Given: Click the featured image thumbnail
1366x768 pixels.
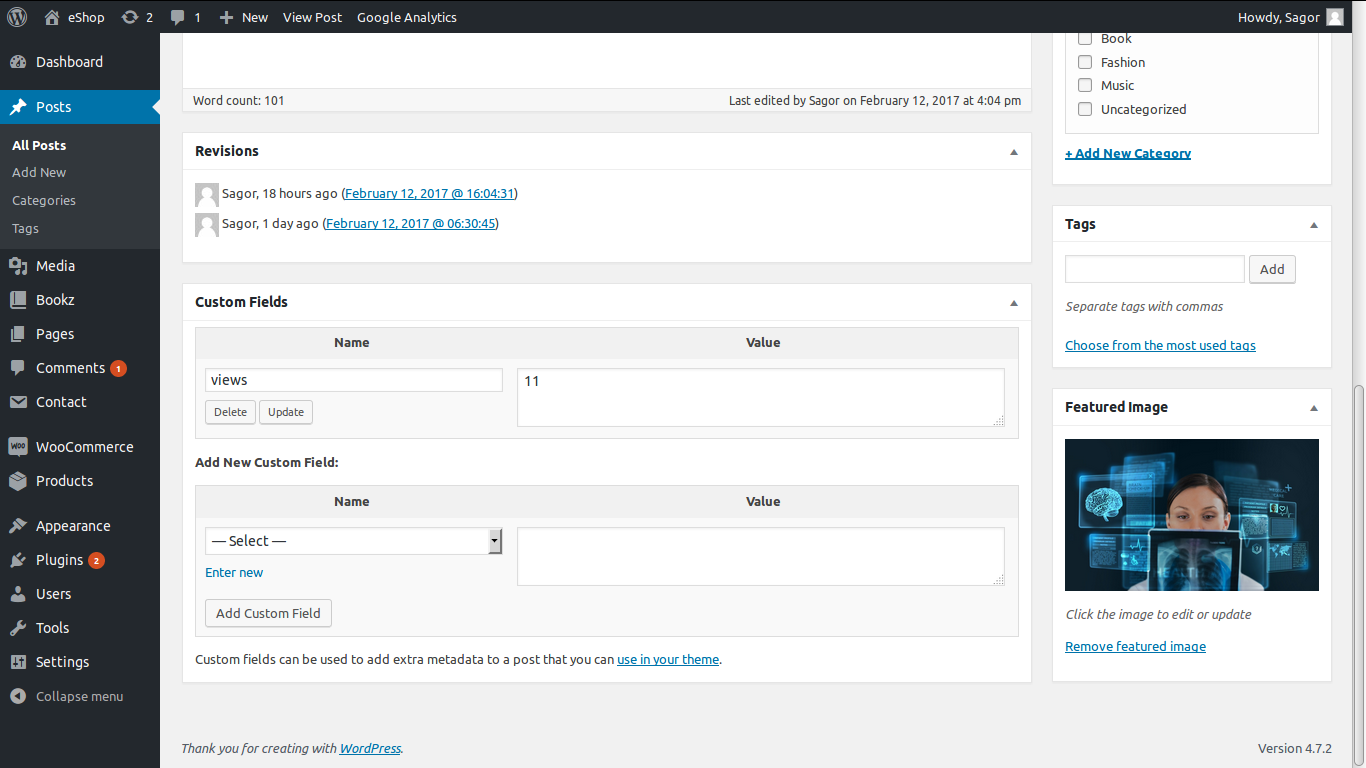Looking at the screenshot, I should pyautogui.click(x=1191, y=515).
